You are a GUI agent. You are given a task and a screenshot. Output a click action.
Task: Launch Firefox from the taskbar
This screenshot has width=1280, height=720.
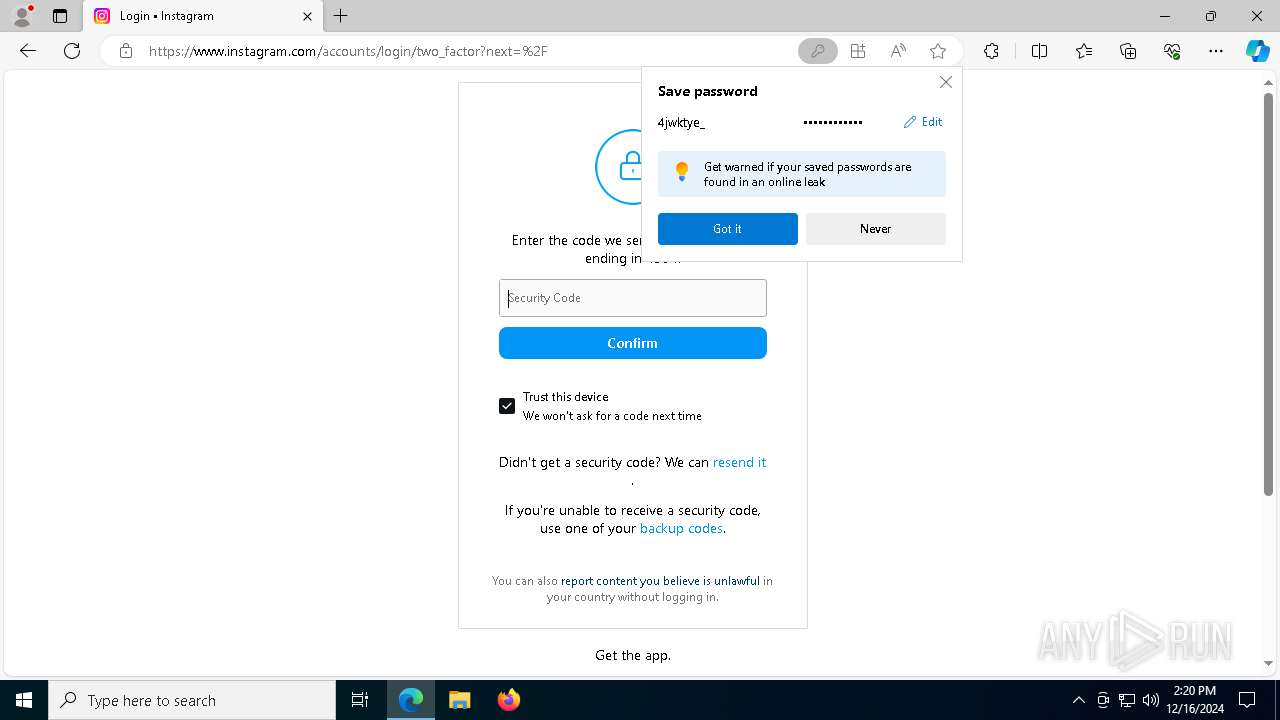(509, 700)
